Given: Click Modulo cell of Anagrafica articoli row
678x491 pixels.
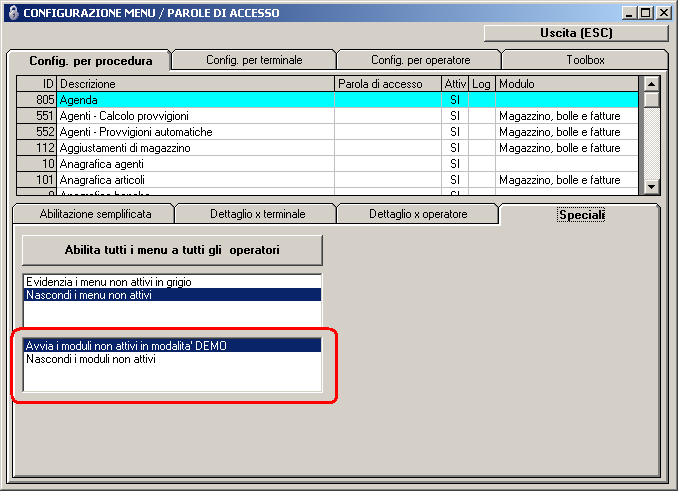Looking at the screenshot, I should [567, 180].
